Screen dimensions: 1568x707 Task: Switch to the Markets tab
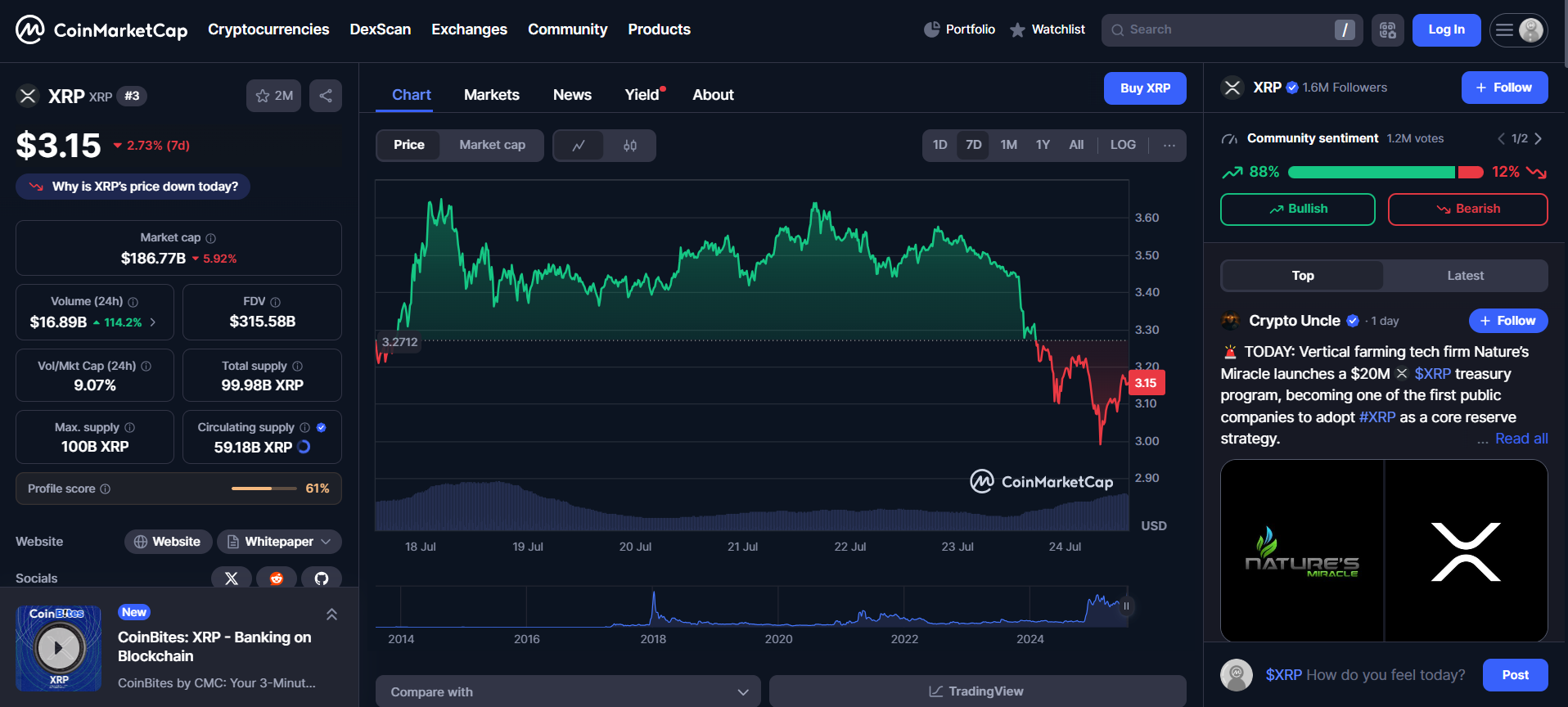491,95
